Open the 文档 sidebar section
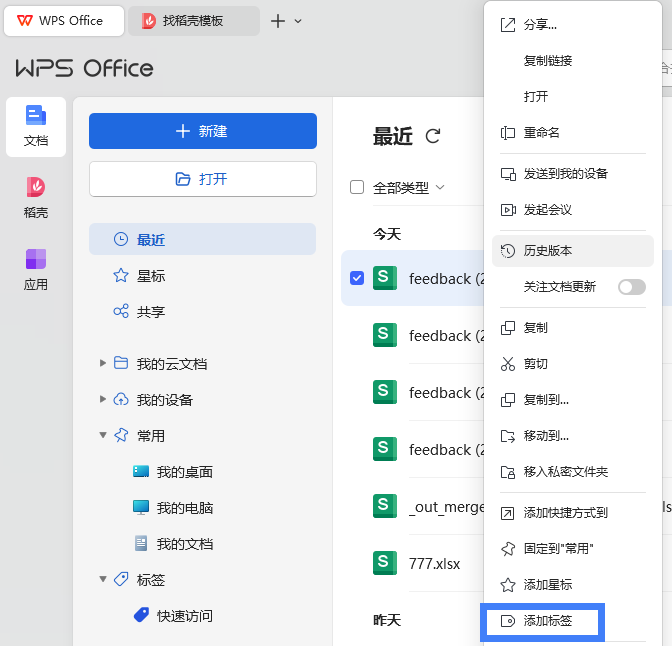This screenshot has height=646, width=672. [x=36, y=126]
